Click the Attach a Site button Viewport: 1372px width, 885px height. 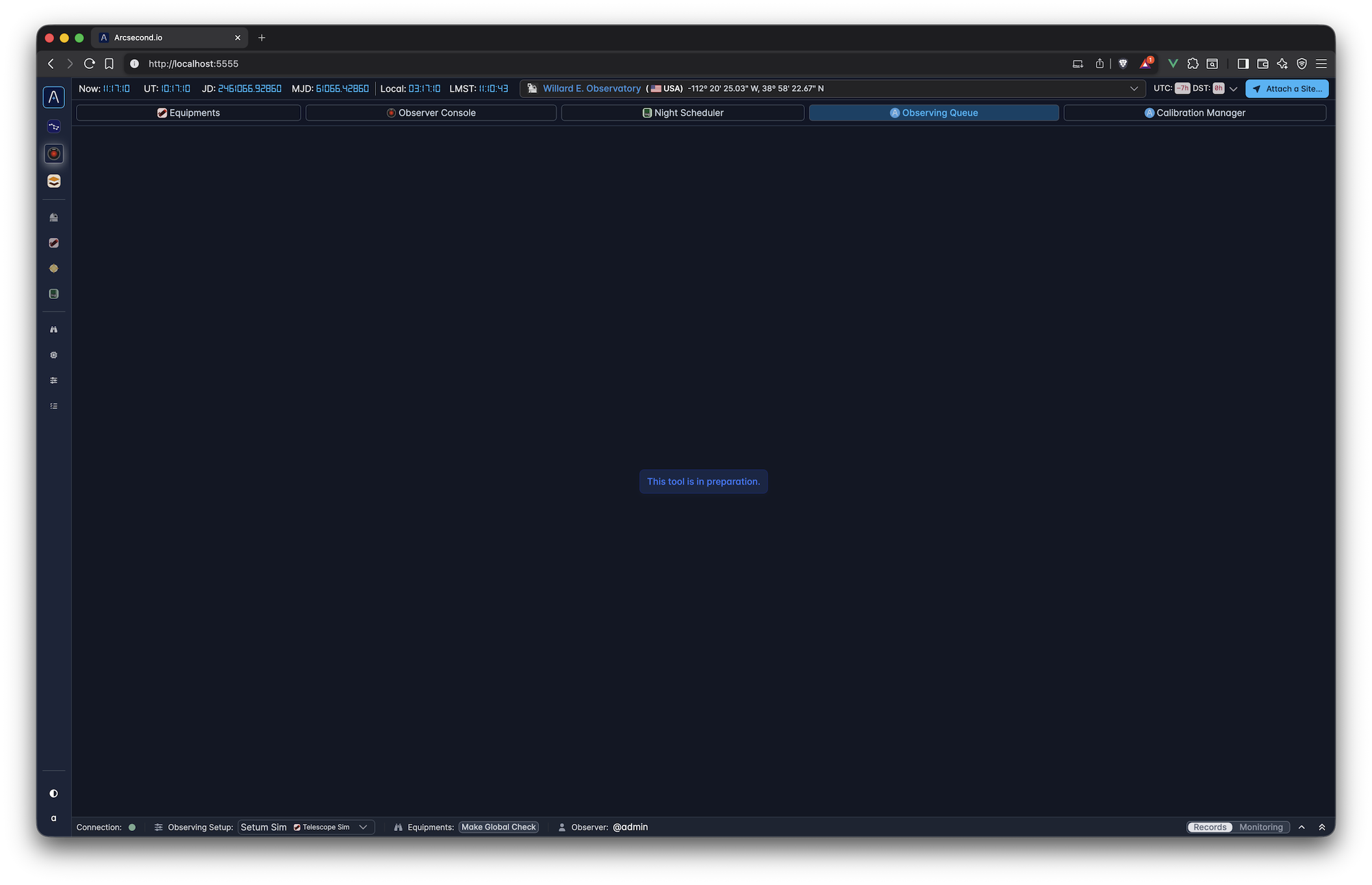[x=1286, y=89]
